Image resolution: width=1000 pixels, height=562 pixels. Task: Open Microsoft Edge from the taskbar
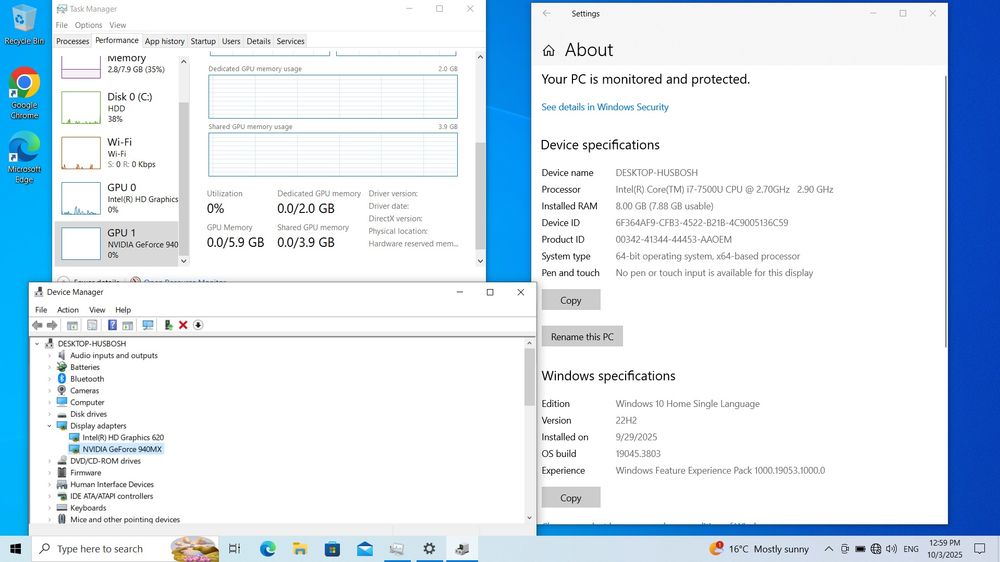tap(268, 549)
